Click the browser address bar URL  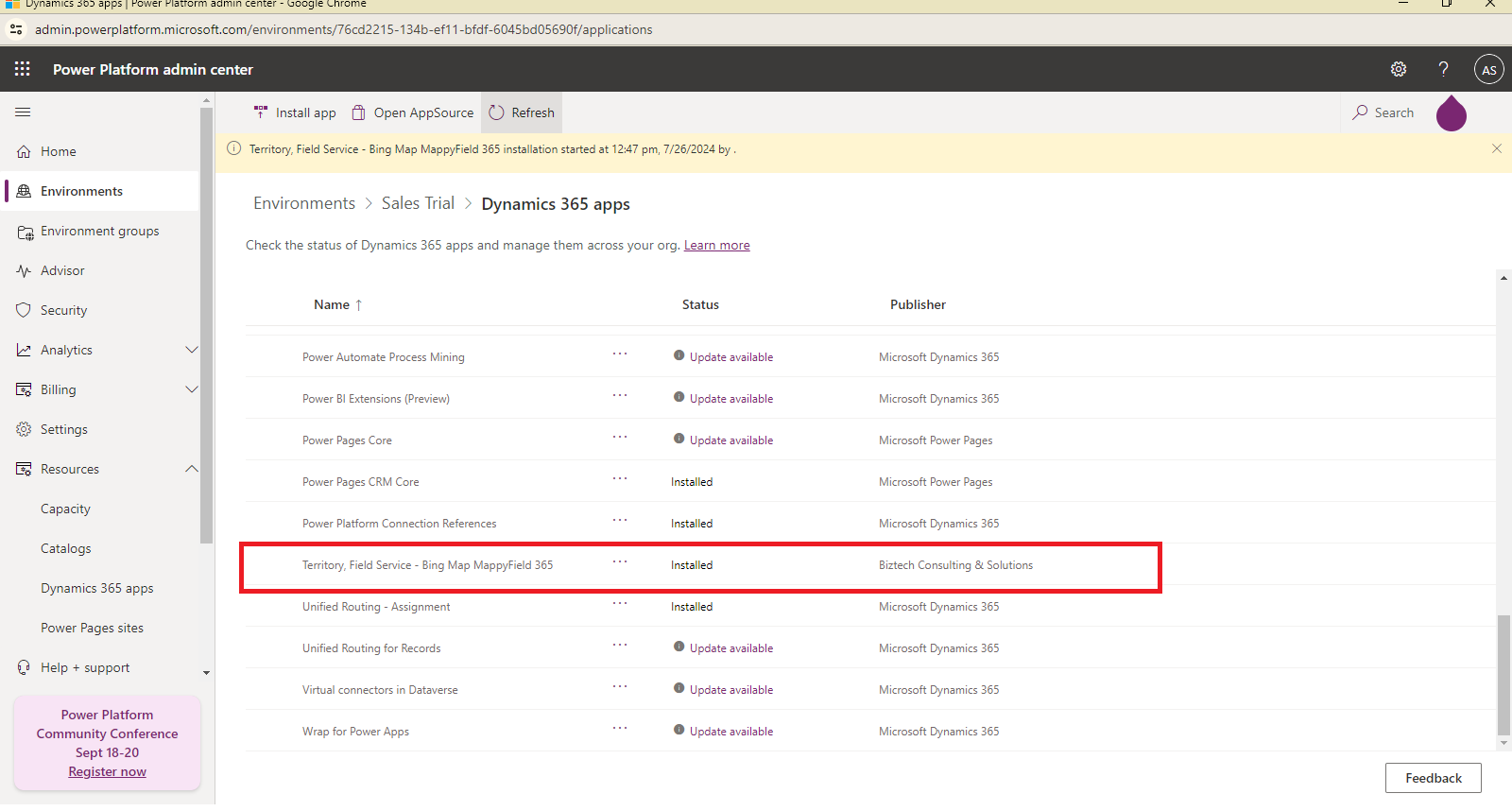pos(344,29)
